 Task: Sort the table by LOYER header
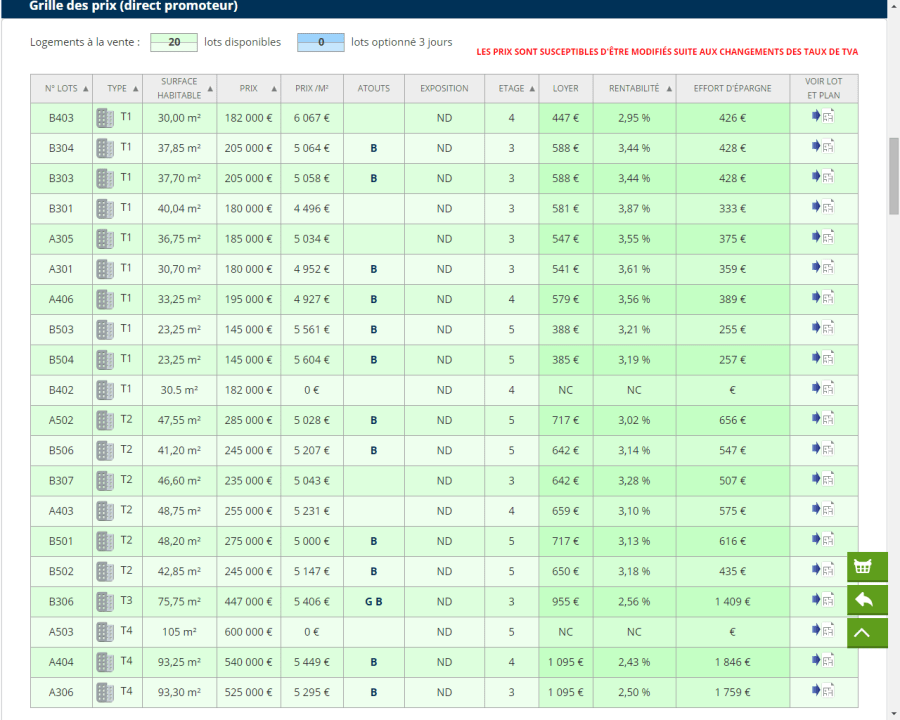[566, 88]
